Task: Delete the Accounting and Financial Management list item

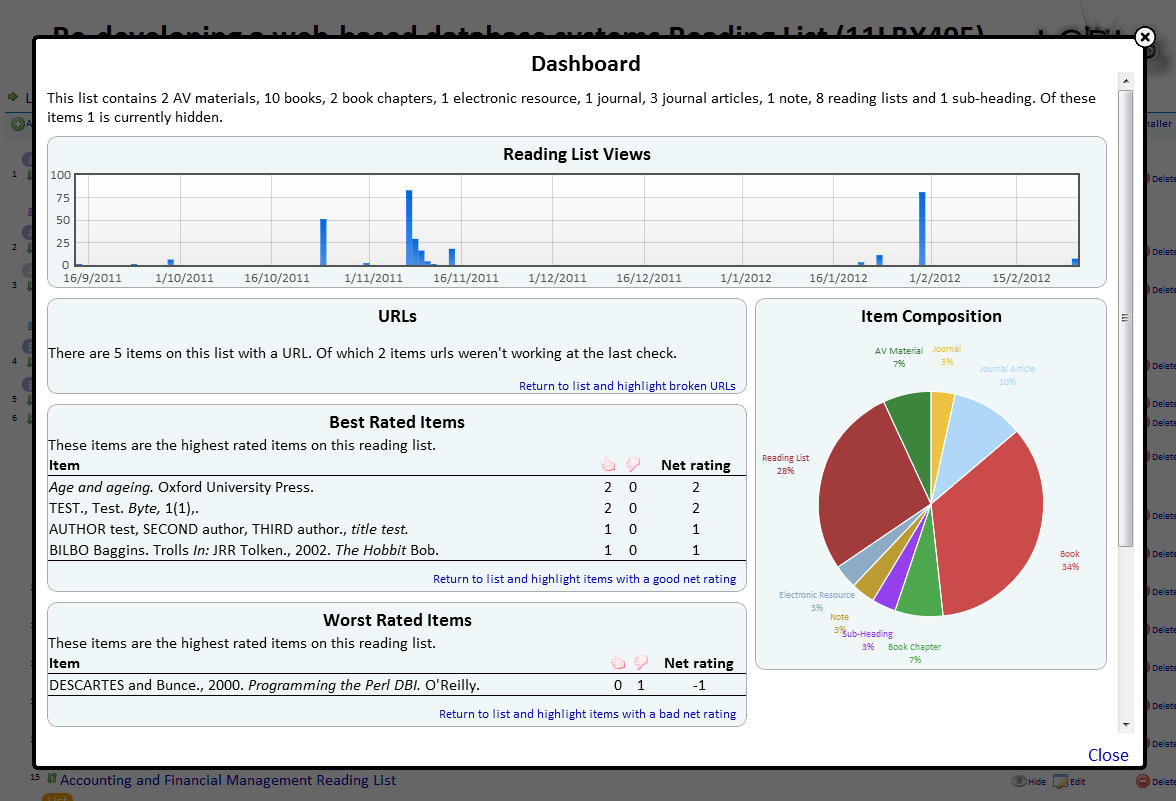Action: (x=1155, y=781)
